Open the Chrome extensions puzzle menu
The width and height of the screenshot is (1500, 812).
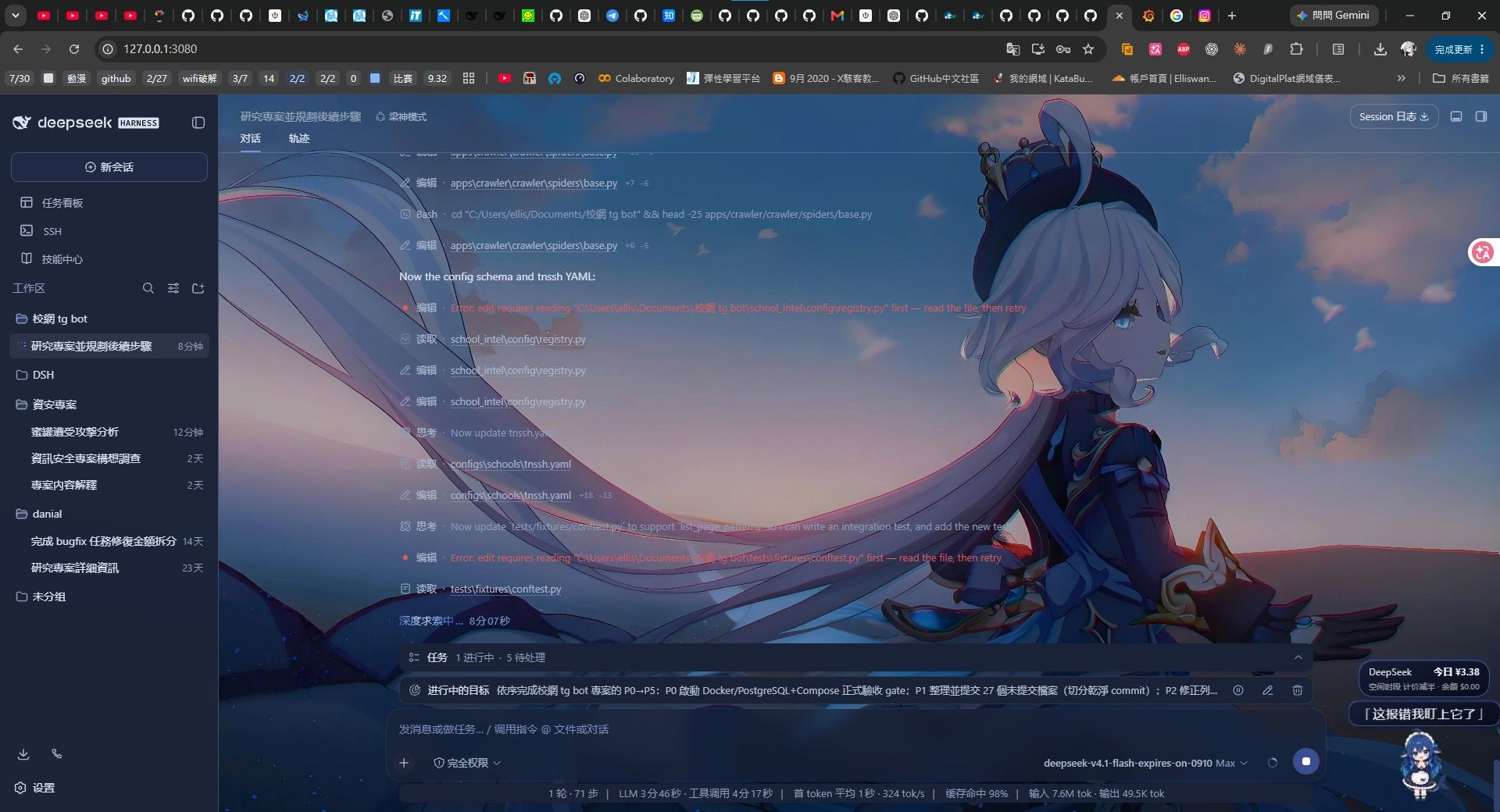(x=1296, y=49)
